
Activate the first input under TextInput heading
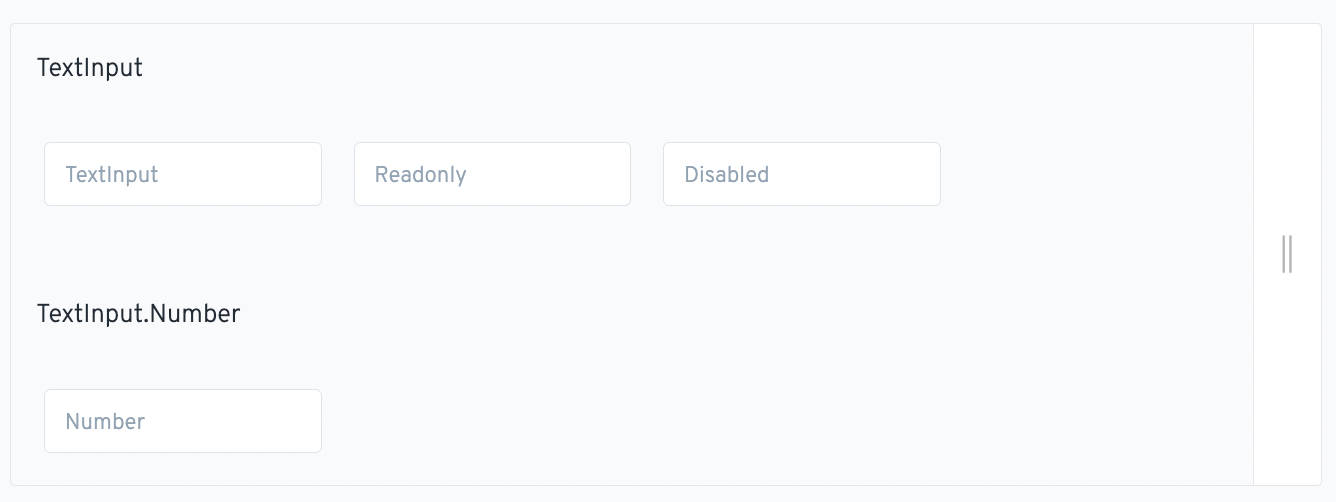click(x=183, y=174)
